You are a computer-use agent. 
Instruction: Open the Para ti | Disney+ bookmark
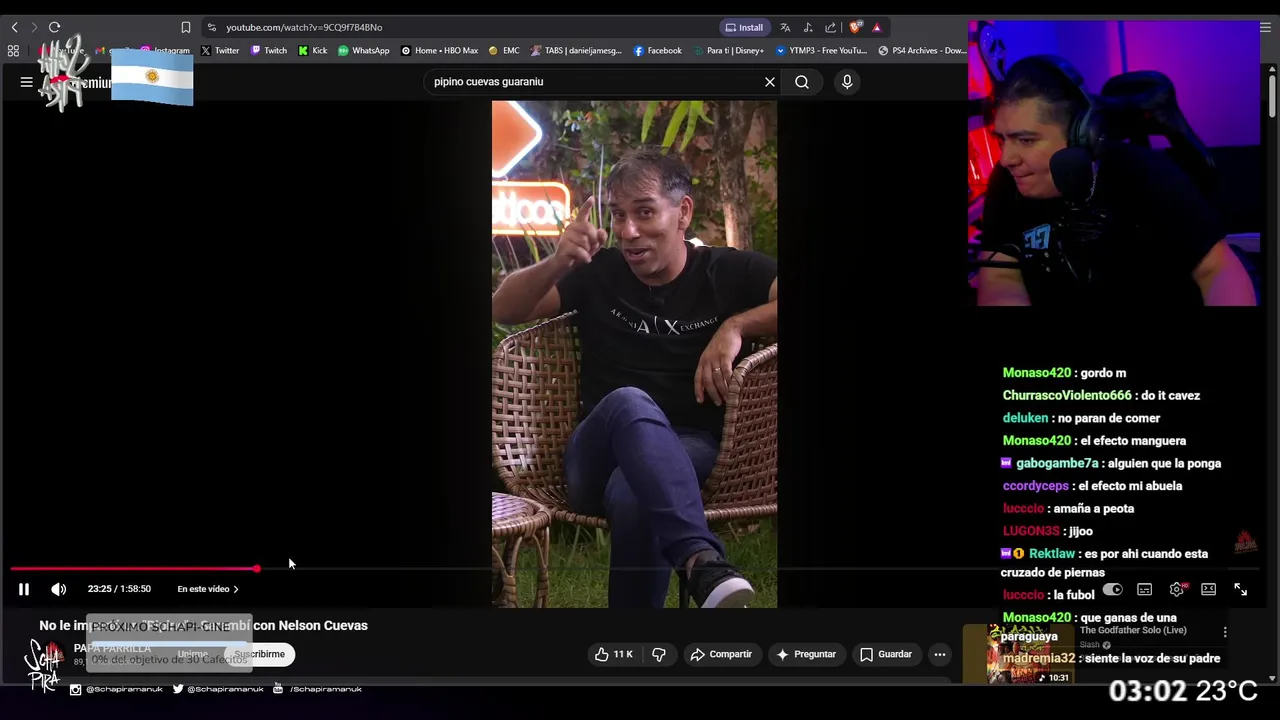coord(728,50)
